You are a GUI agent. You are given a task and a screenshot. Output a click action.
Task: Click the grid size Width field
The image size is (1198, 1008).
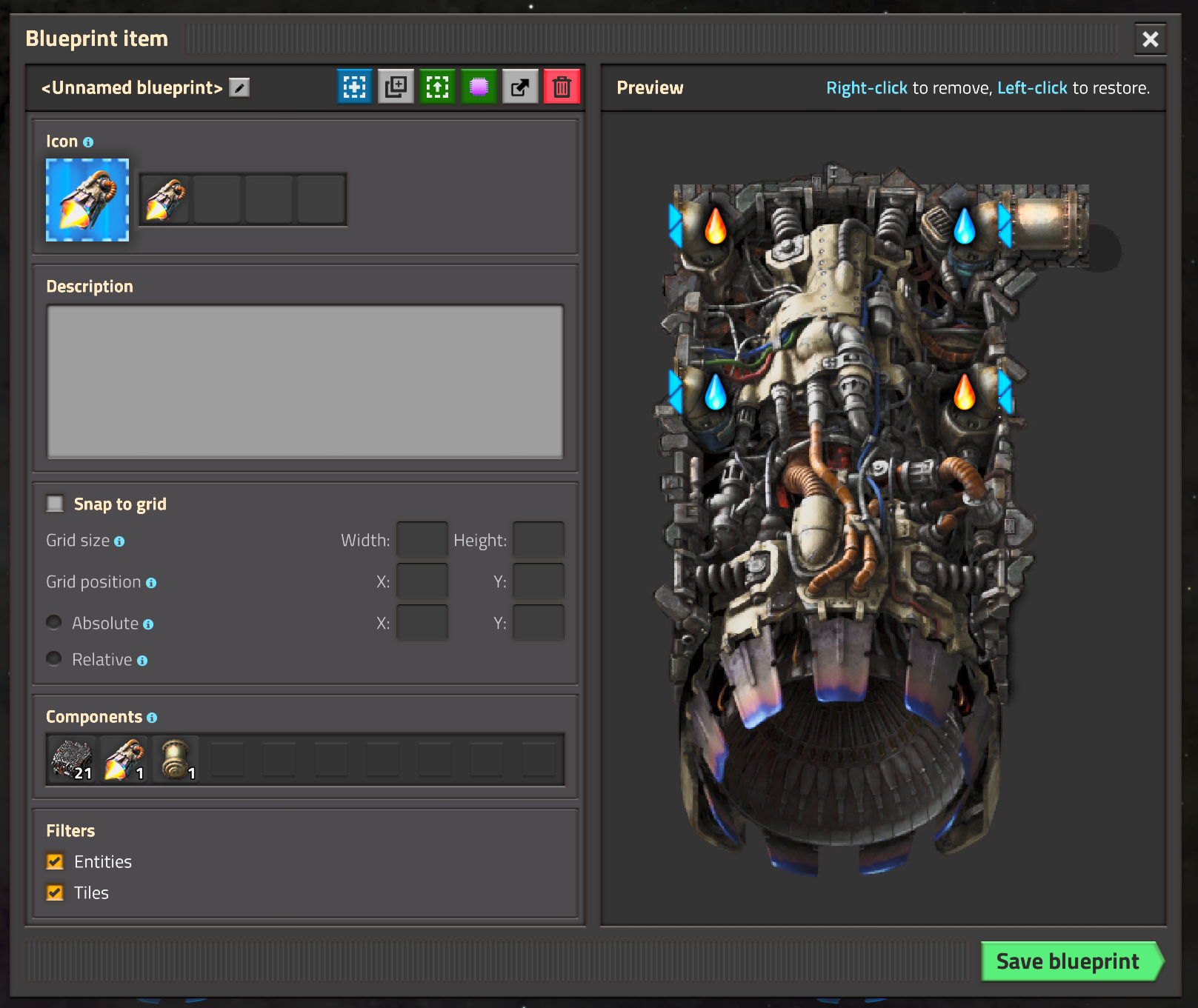(x=422, y=540)
